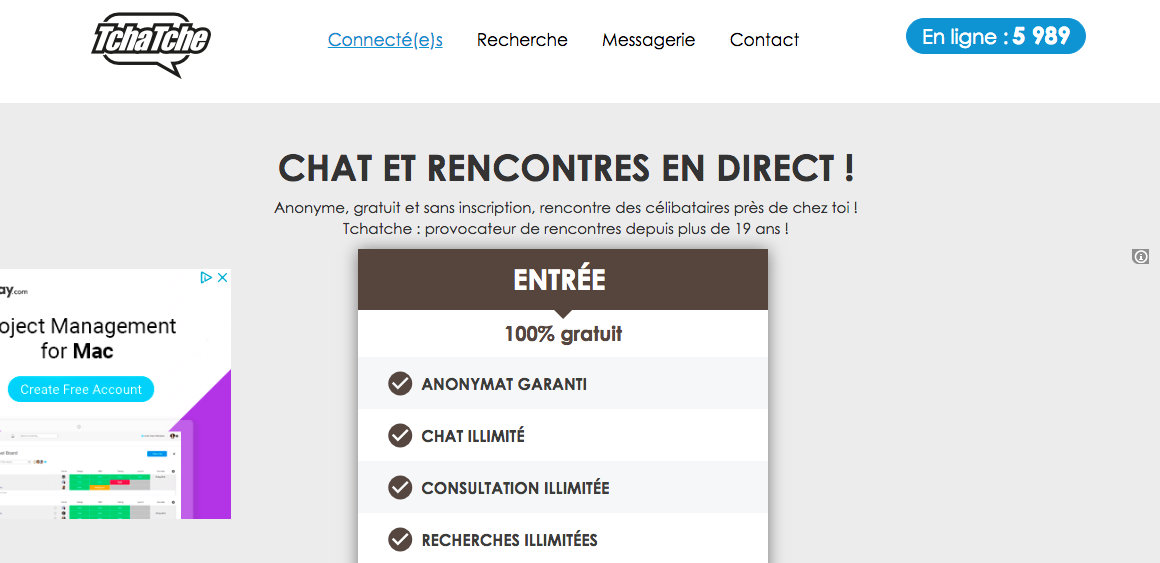Image resolution: width=1160 pixels, height=563 pixels.
Task: Click the CHAT ET RENCONTRES EN DIRECT heading
Action: point(566,168)
